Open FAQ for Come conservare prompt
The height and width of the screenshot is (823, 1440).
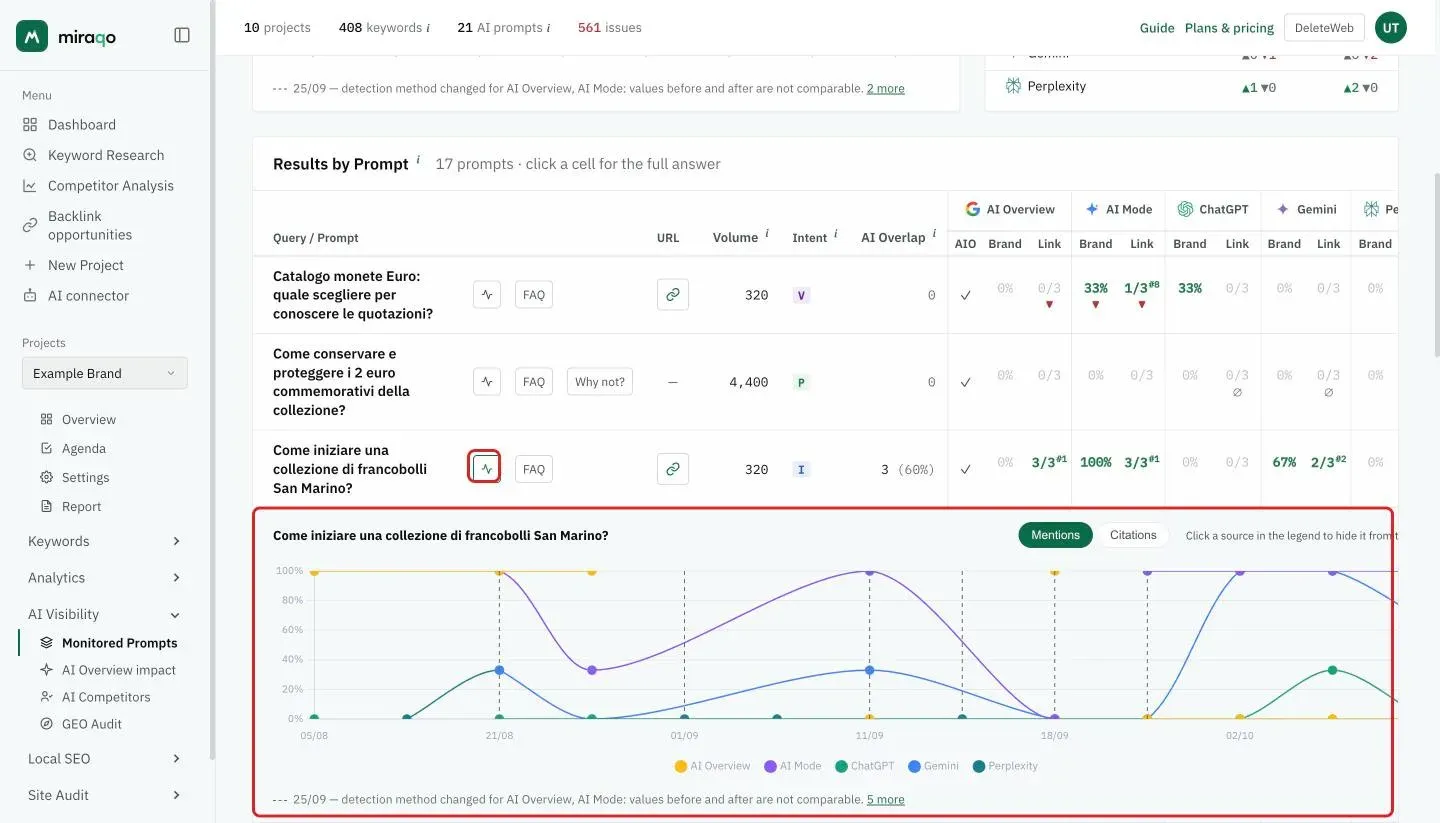(x=534, y=381)
